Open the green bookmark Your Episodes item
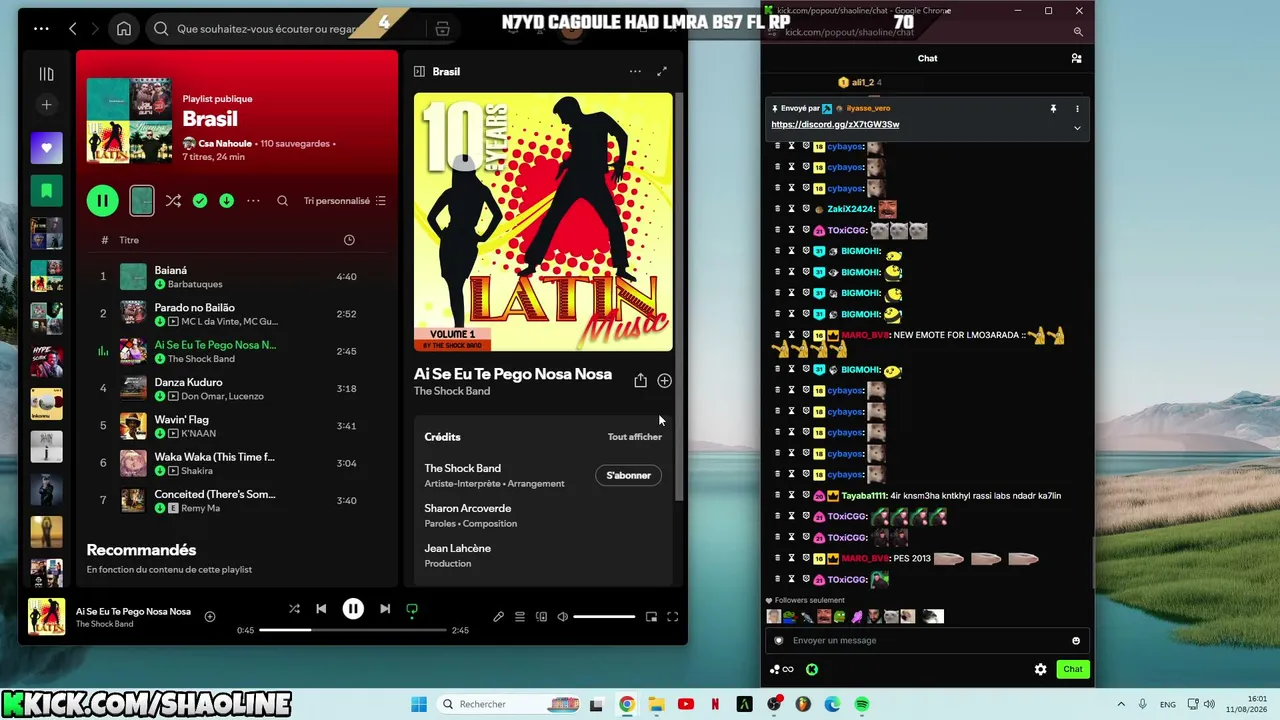1280x720 pixels. coord(46,191)
